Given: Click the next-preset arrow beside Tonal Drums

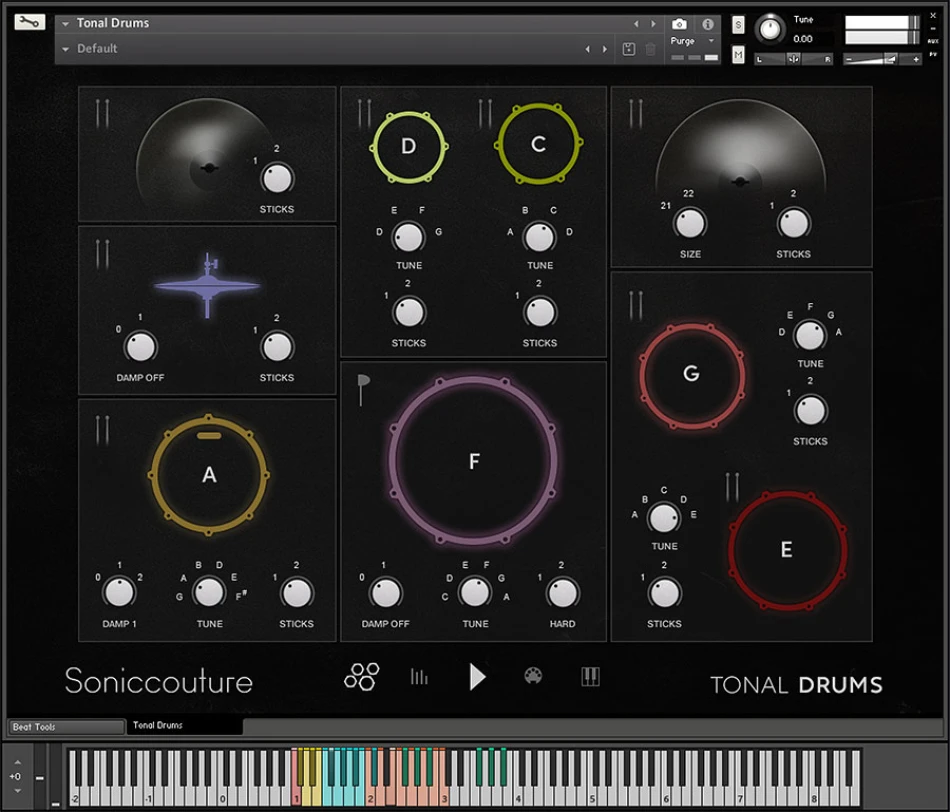Looking at the screenshot, I should tap(652, 22).
